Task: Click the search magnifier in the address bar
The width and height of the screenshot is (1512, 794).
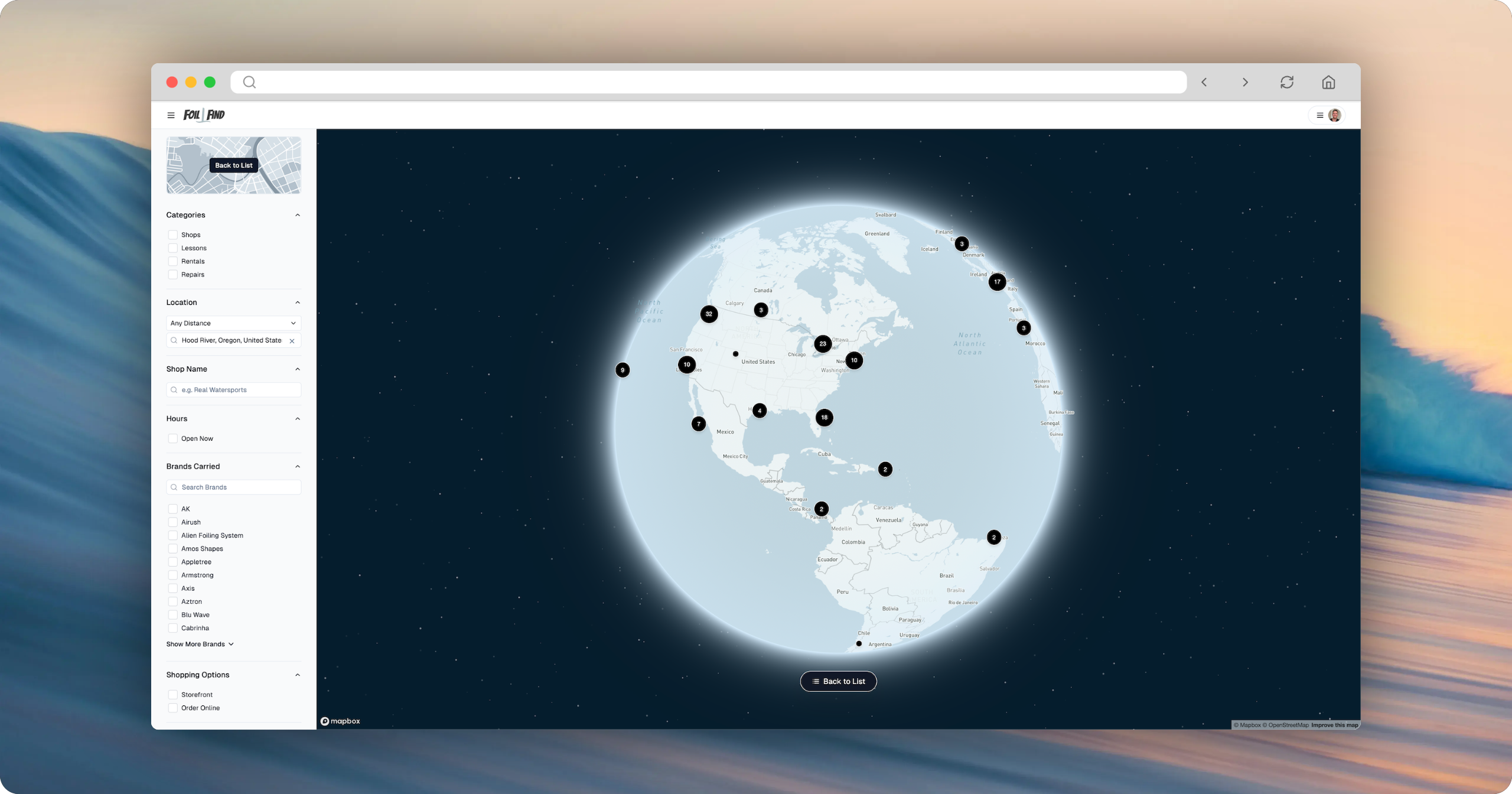Action: click(249, 82)
